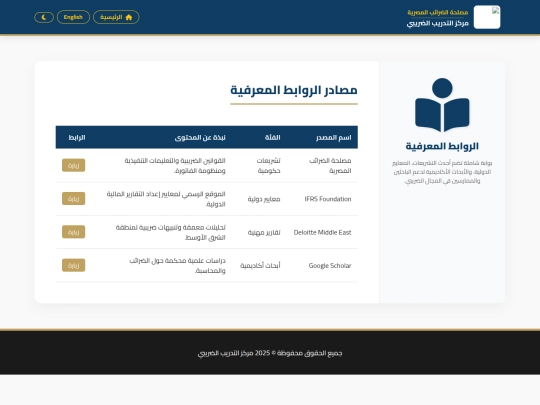Click the نبذة عن المحتوى column header
This screenshot has height=405, width=540.
coord(200,137)
